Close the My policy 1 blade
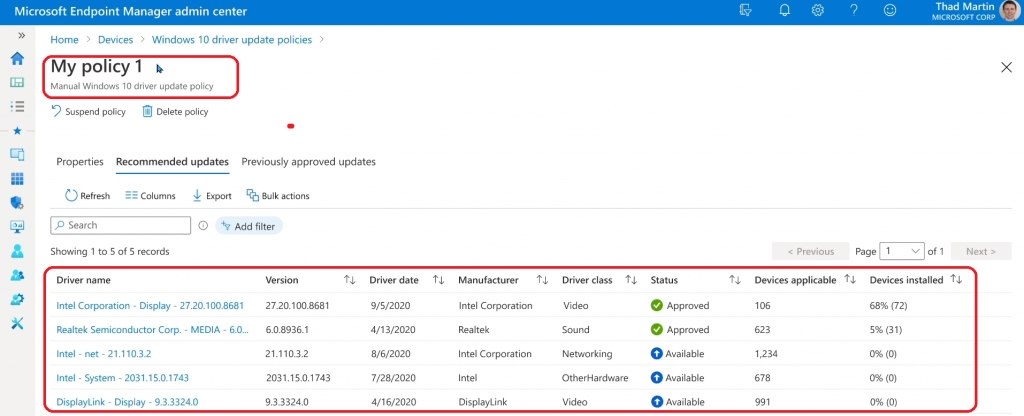The width and height of the screenshot is (1024, 416). point(1006,67)
